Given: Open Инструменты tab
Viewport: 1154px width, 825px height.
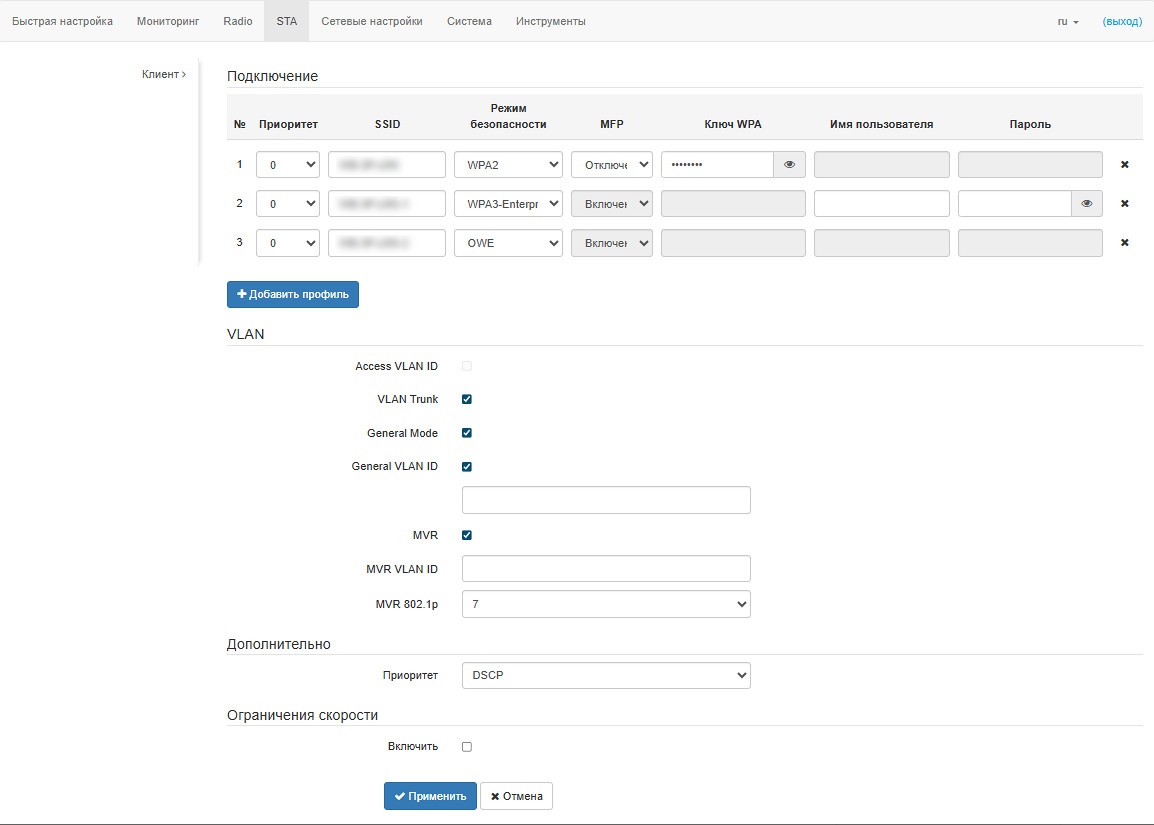Looking at the screenshot, I should (551, 21).
